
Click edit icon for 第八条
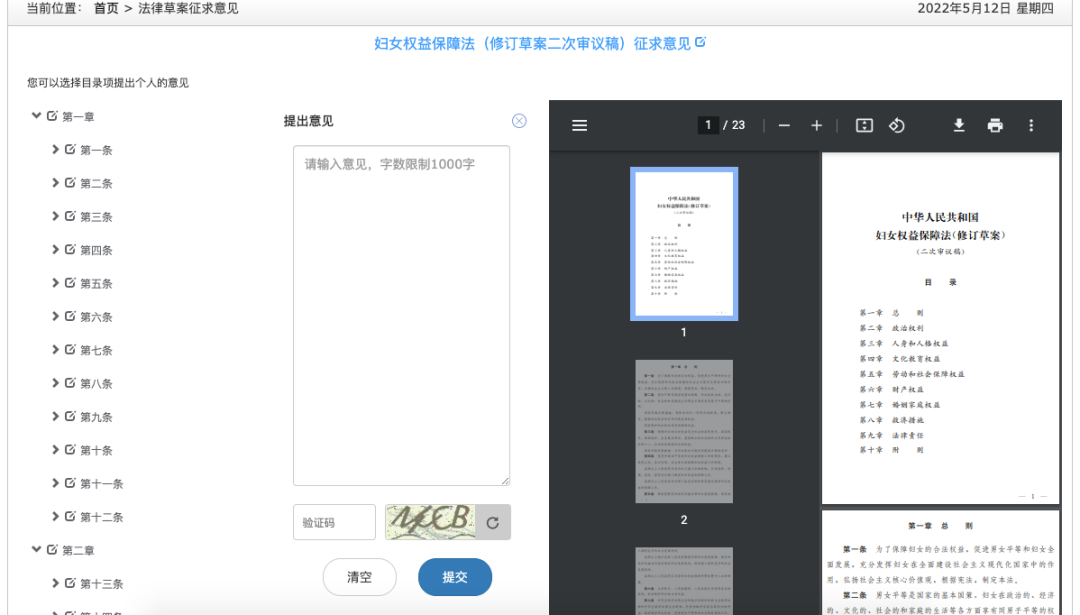coord(70,383)
